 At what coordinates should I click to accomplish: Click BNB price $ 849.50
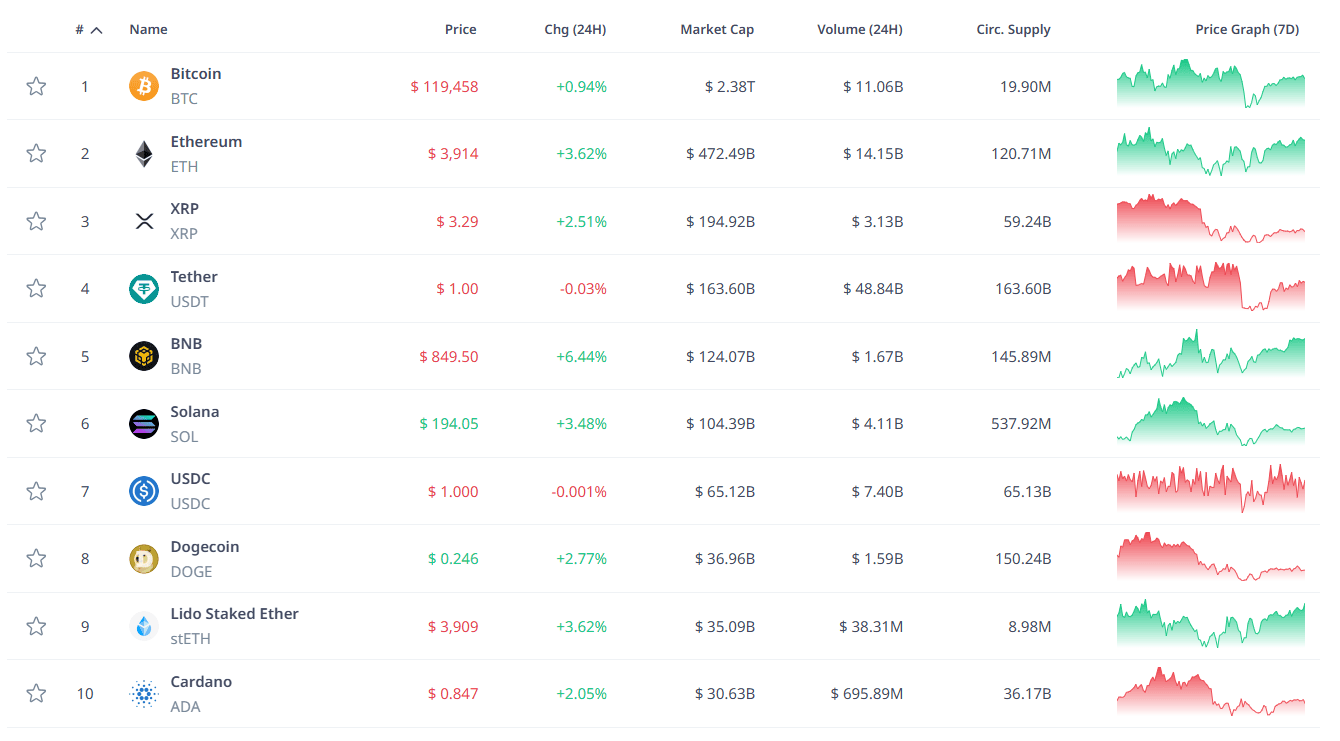click(449, 357)
